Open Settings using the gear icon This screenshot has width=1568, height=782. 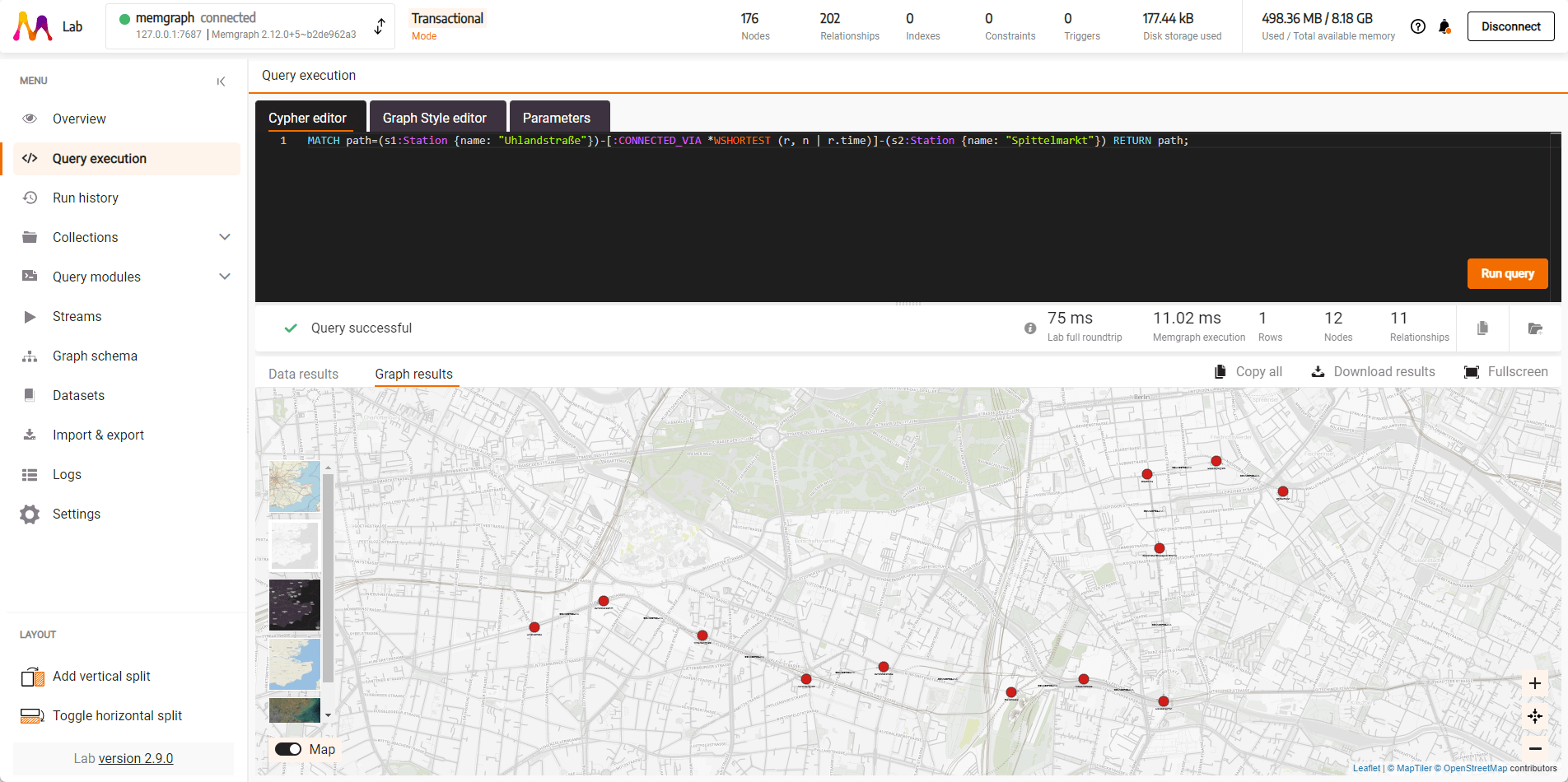[x=77, y=514]
